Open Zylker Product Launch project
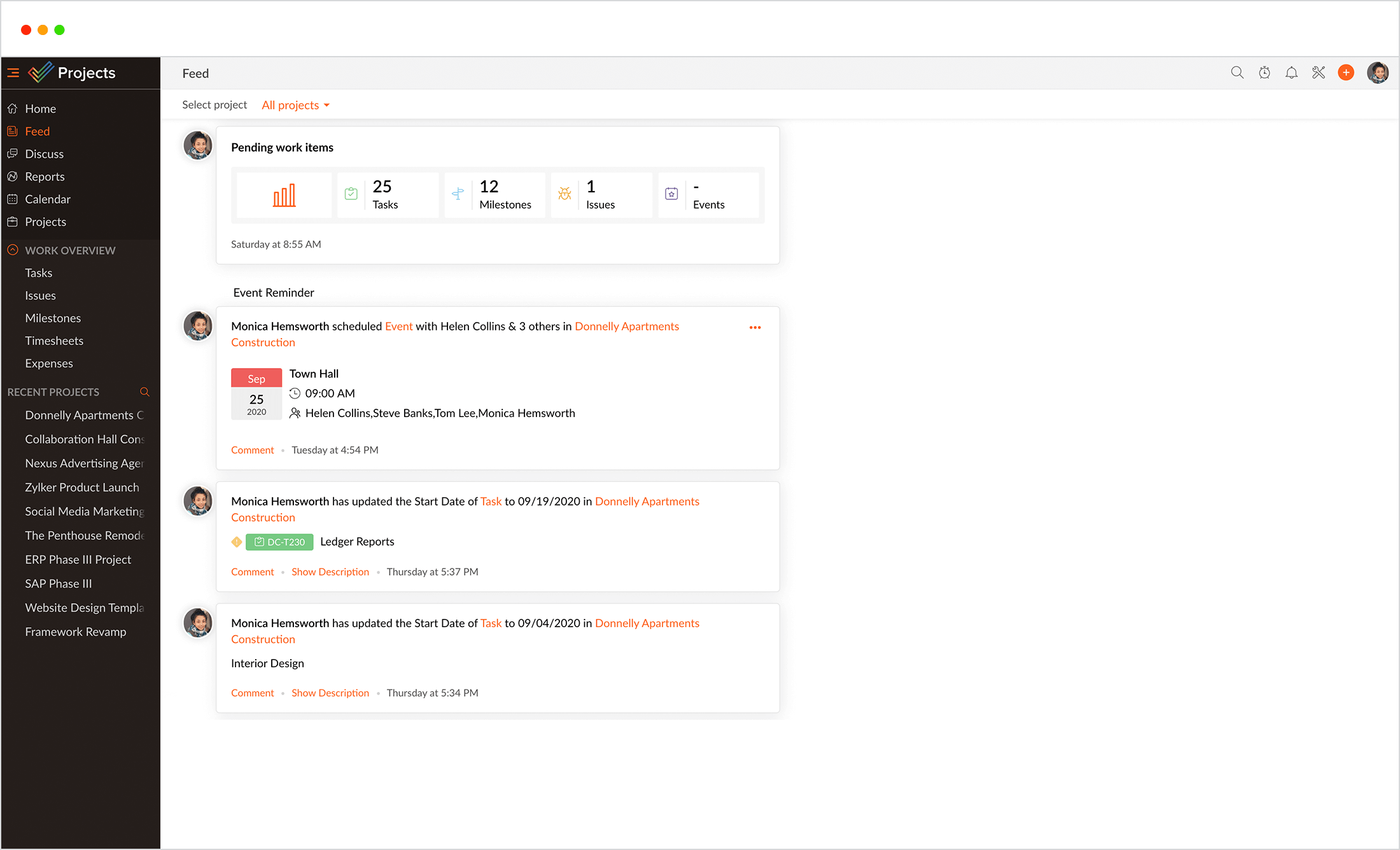This screenshot has height=850, width=1400. click(81, 488)
